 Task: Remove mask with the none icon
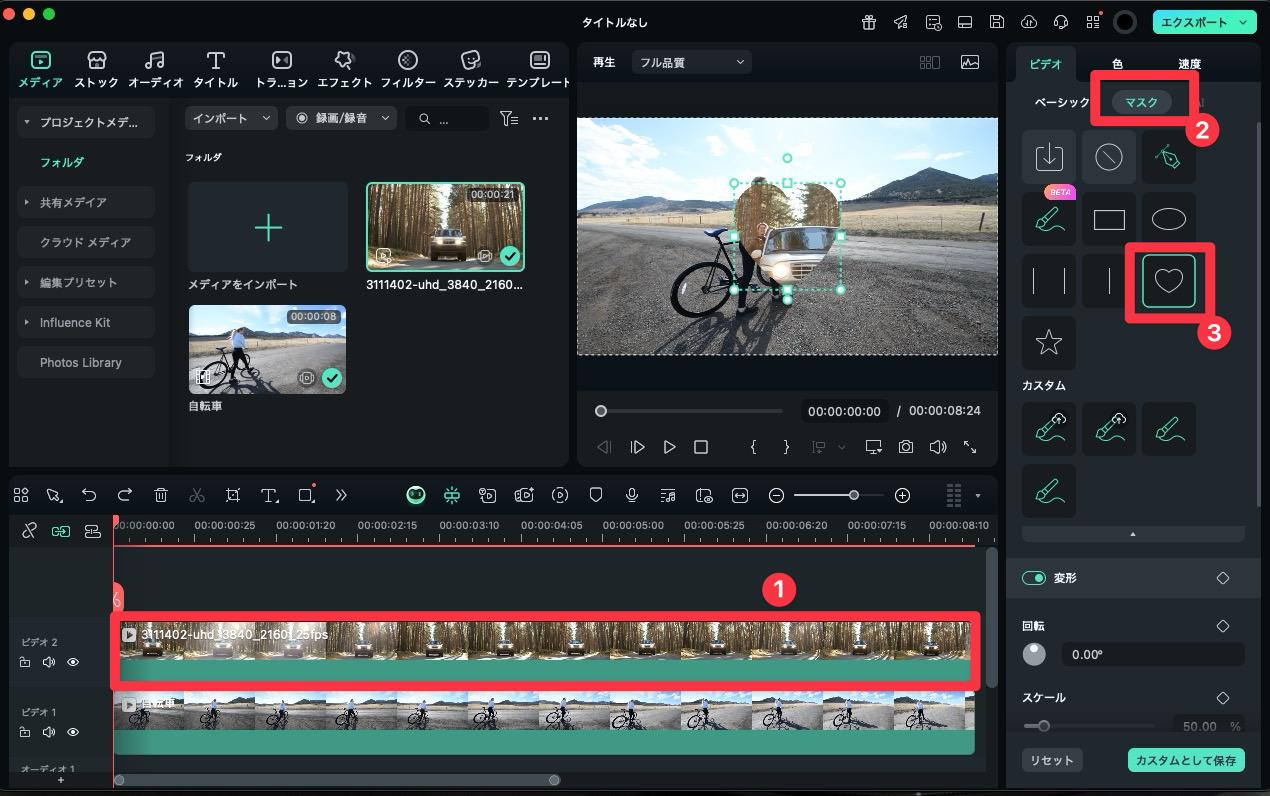[x=1108, y=157]
